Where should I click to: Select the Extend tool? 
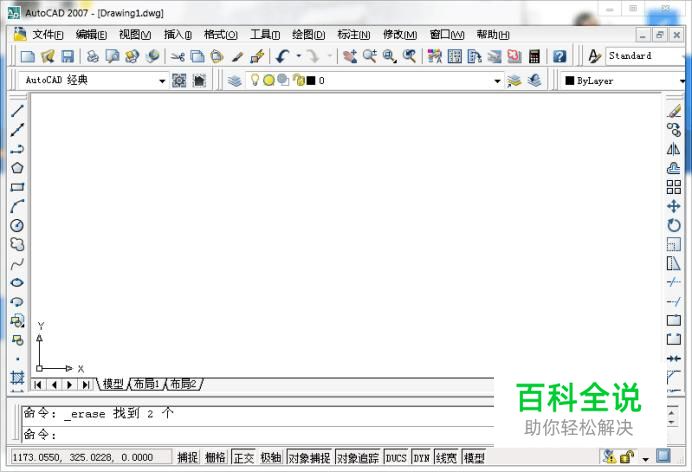(x=674, y=302)
